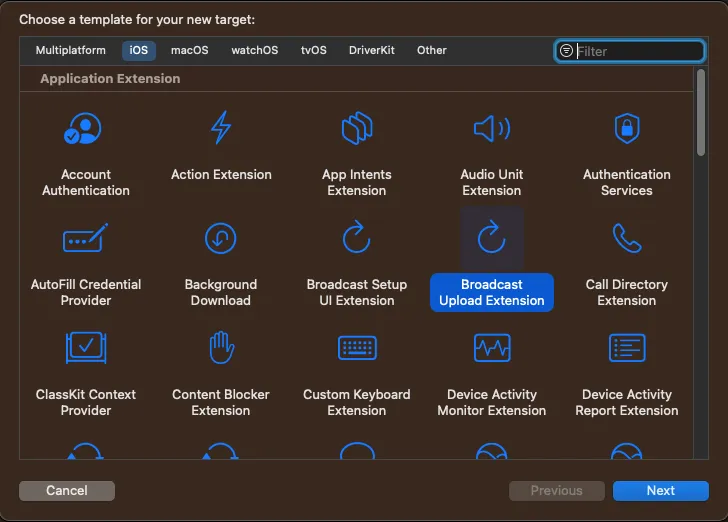Click the filter options icon in search field
Screen dimensions: 728x522
coord(566,51)
